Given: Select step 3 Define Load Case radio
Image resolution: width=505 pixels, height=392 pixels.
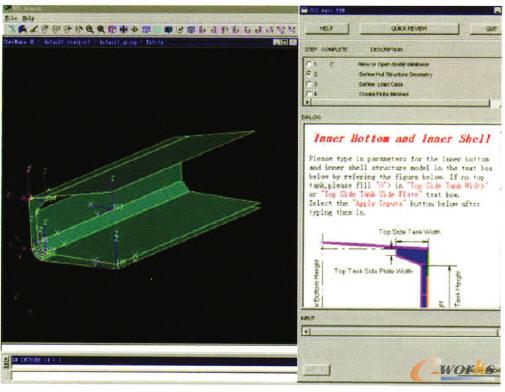Looking at the screenshot, I should pyautogui.click(x=309, y=84).
